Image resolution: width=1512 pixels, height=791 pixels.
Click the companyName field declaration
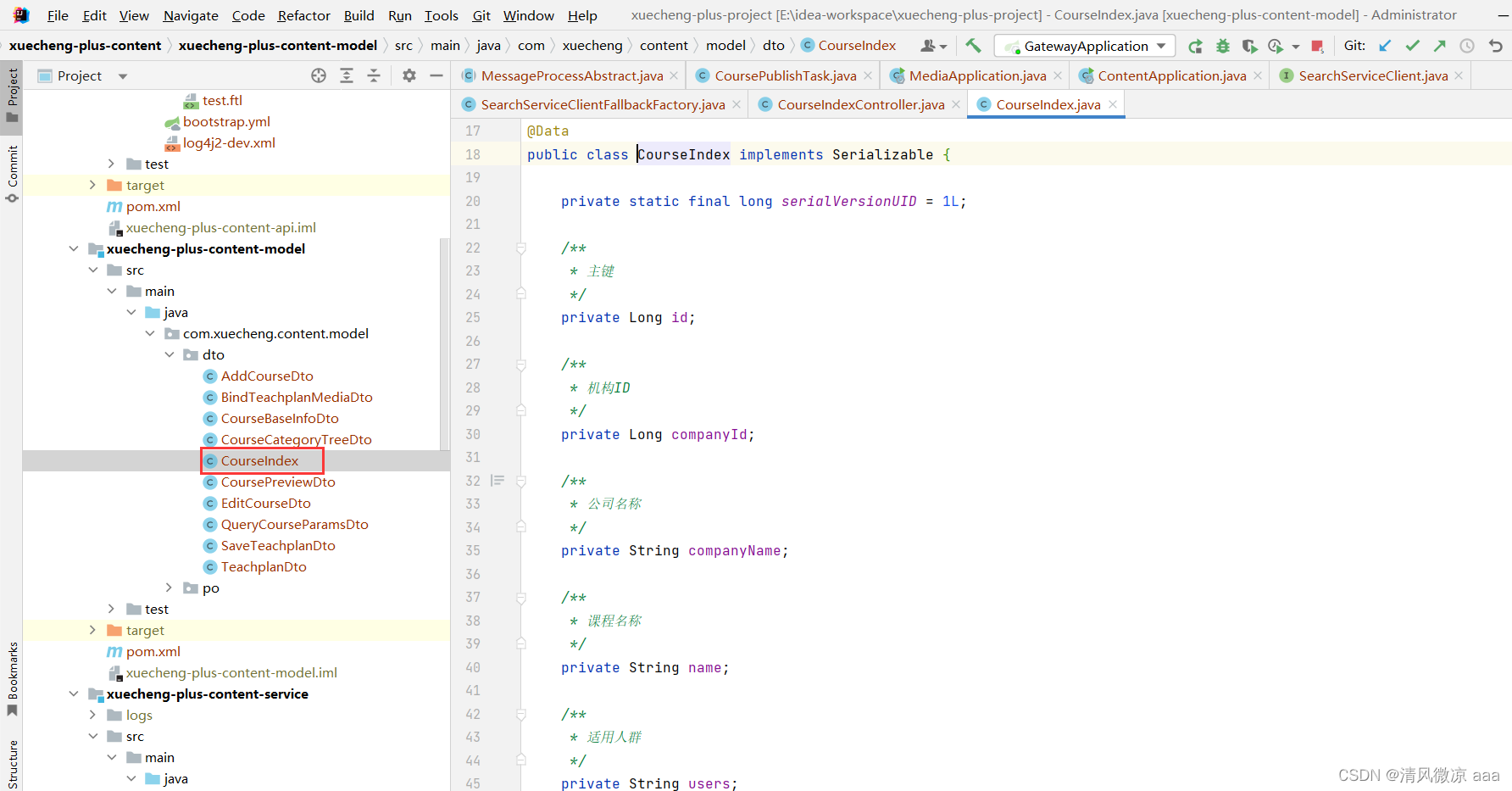[734, 551]
